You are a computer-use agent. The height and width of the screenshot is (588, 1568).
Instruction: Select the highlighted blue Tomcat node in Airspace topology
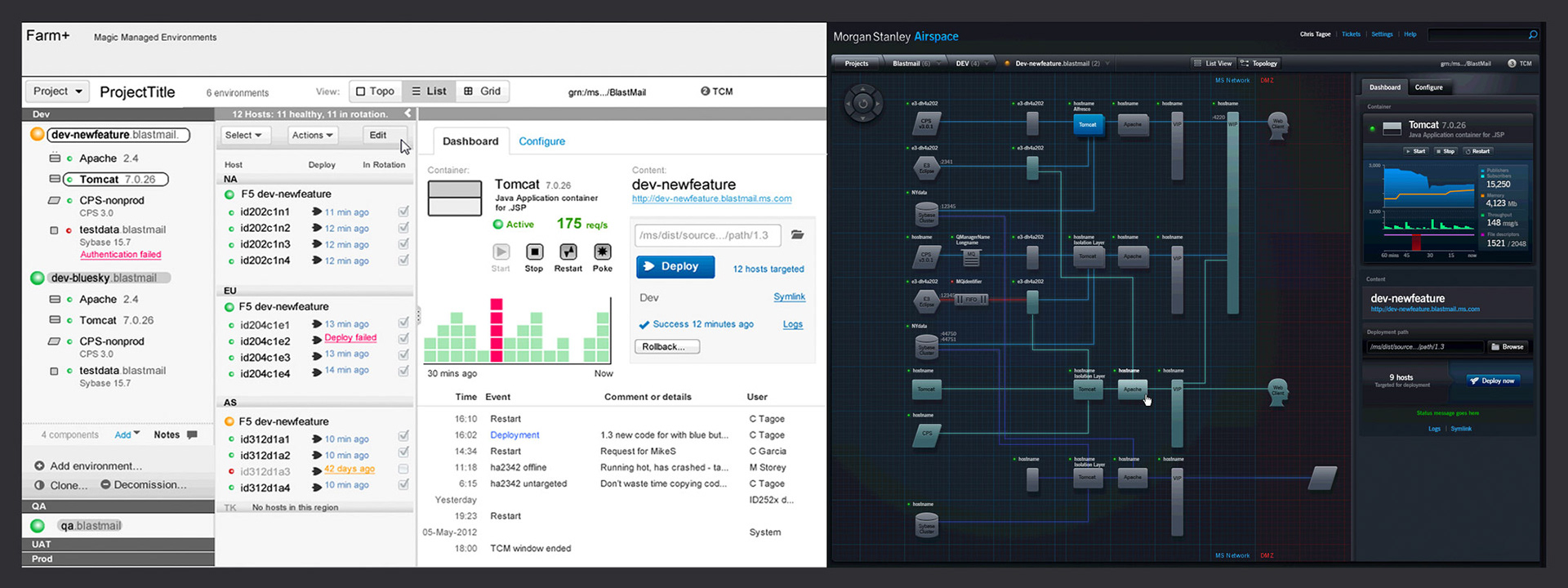(1088, 124)
